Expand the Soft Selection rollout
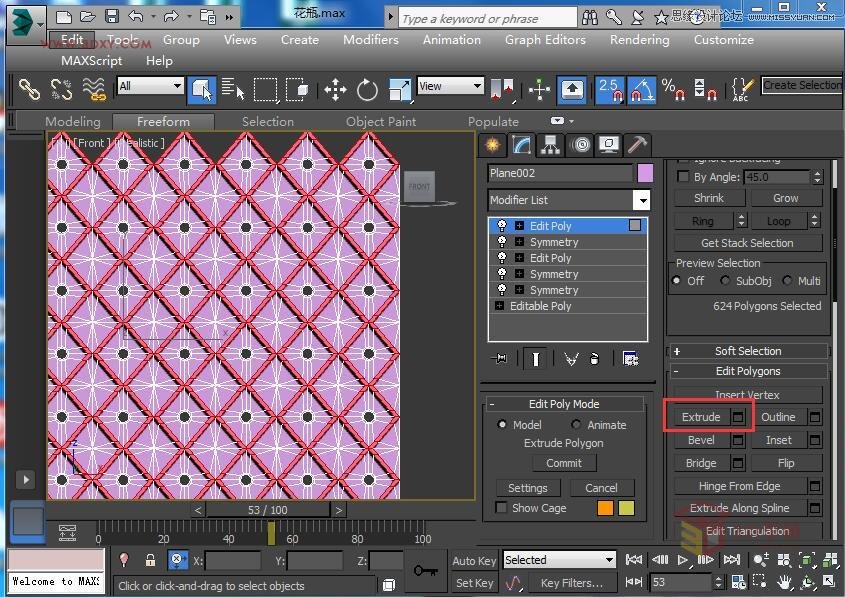 [747, 351]
